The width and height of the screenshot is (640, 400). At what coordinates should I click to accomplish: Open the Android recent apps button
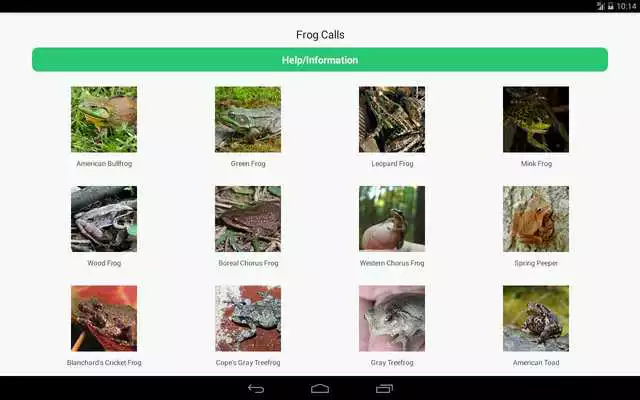(384, 389)
